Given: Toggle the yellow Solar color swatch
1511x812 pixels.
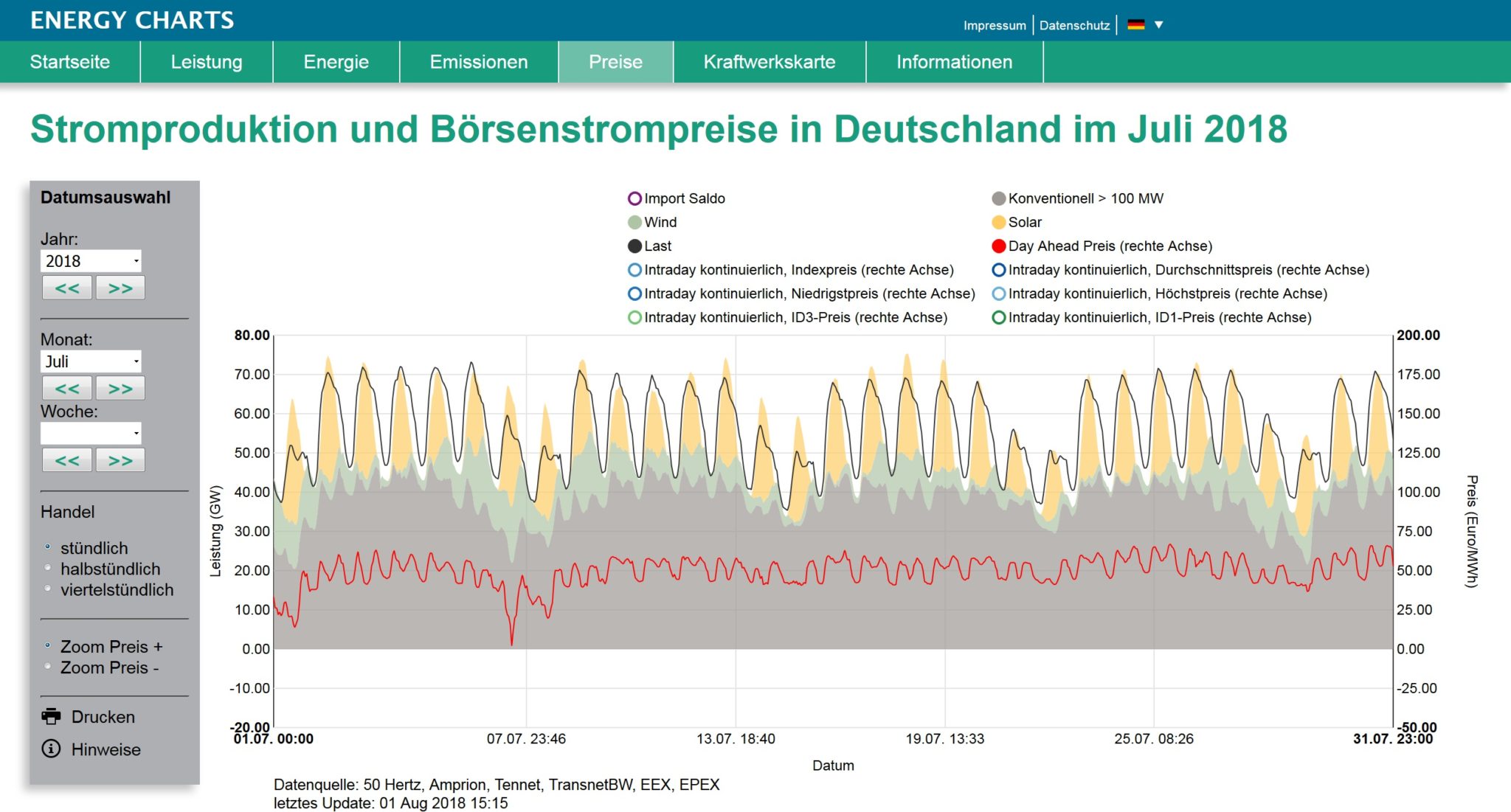Looking at the screenshot, I should point(998,222).
